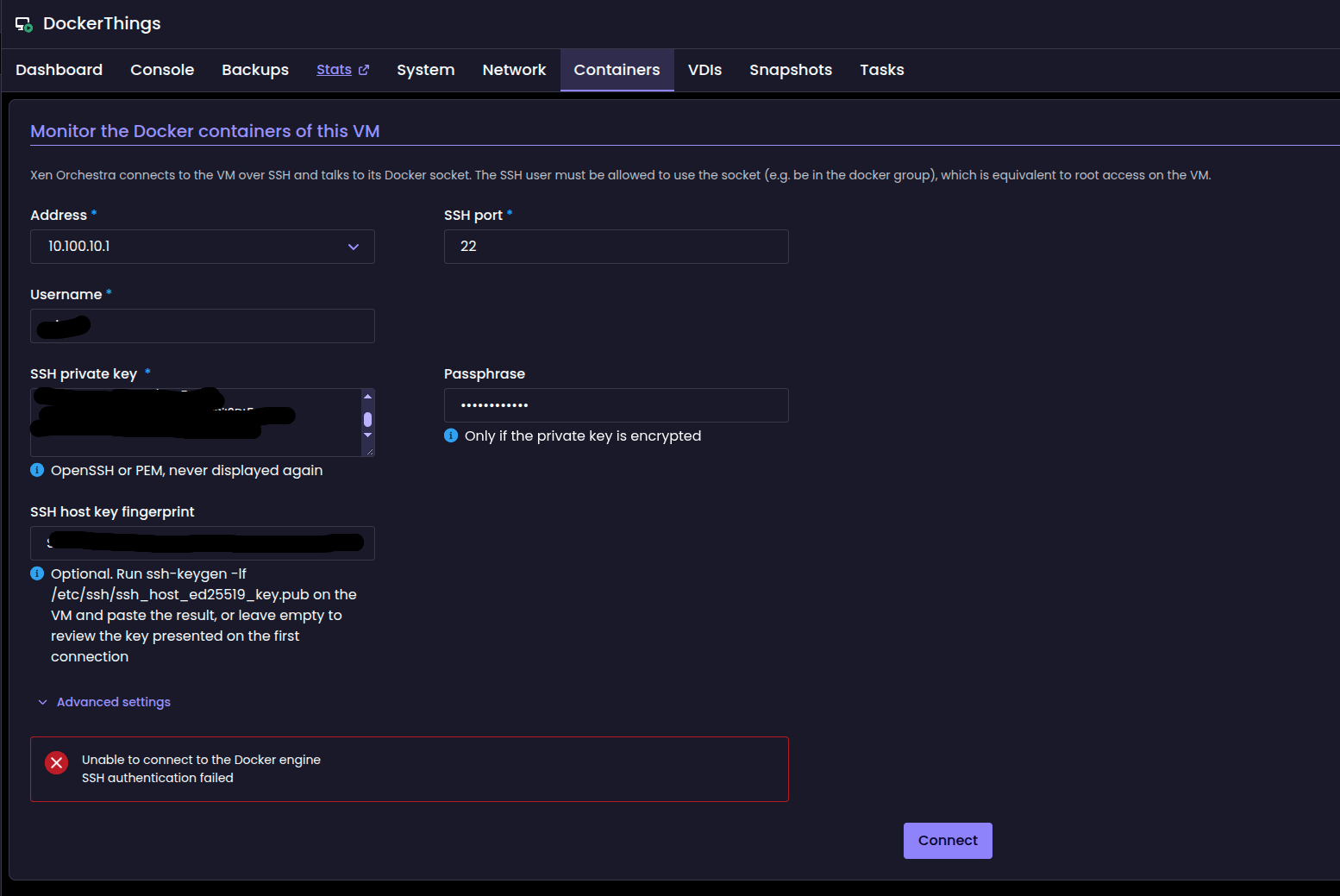This screenshot has height=896, width=1340.
Task: Click the DockerThings VM status icon
Action: click(23, 24)
